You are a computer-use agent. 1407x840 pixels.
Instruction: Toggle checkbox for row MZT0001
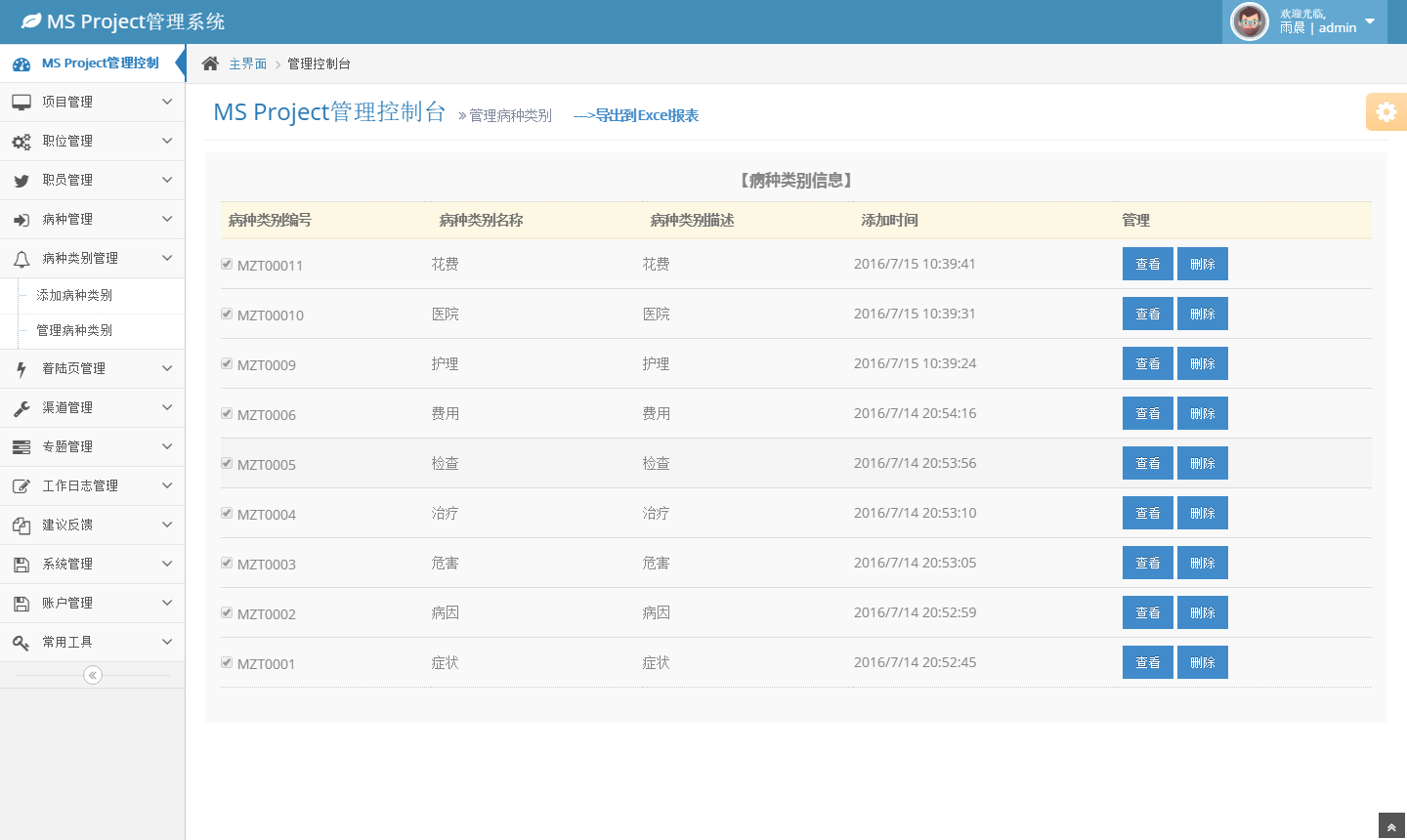(227, 662)
